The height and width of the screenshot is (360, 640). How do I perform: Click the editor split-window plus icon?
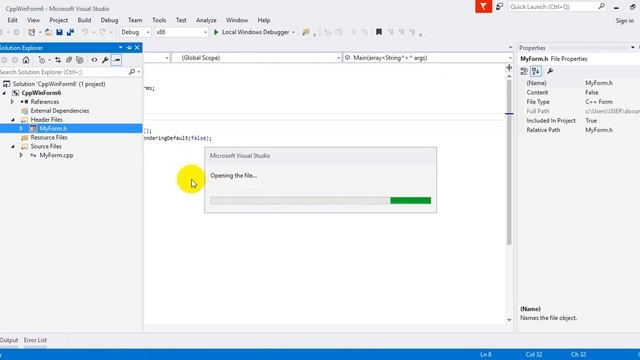pos(509,68)
